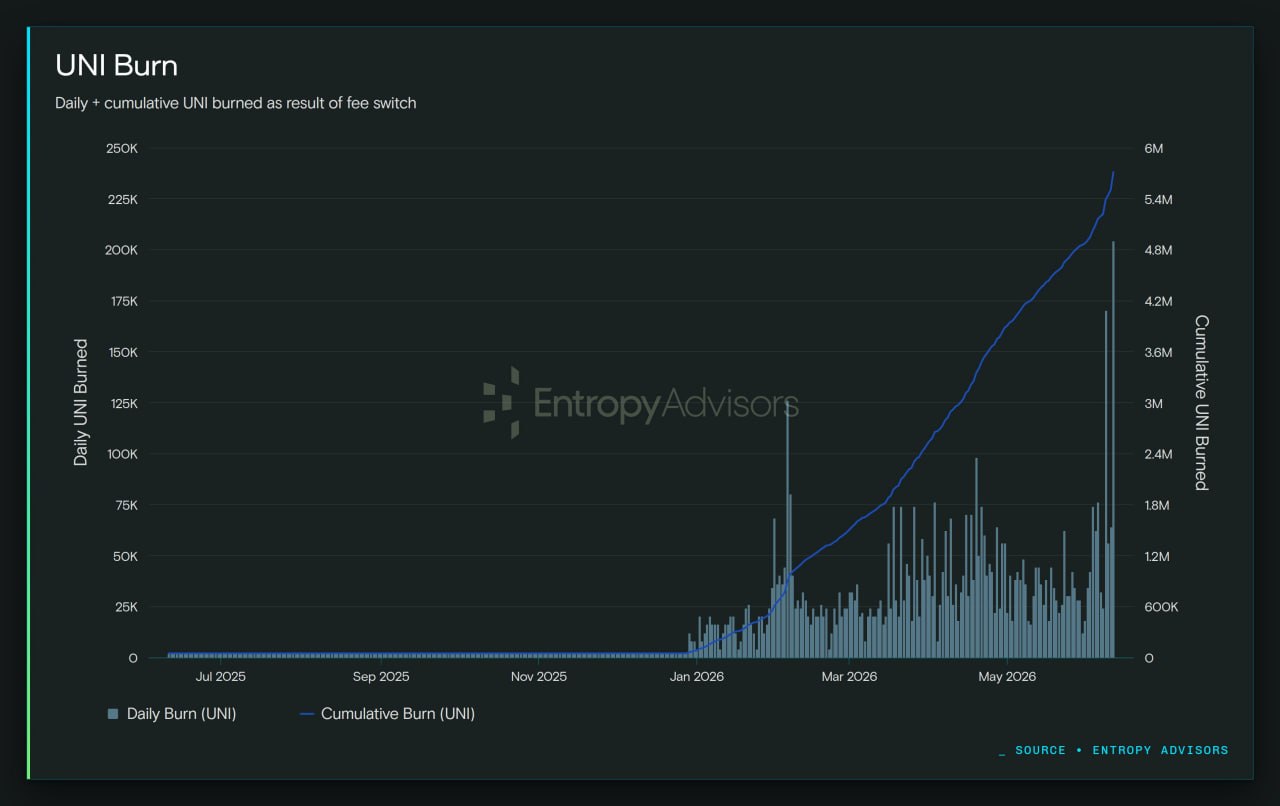Open the Source Entropy Advisors link
Screen dimensions: 1280x806
coord(1114,750)
